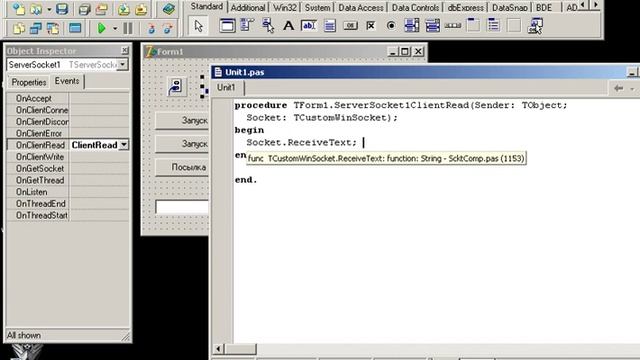Pick the MainMenu component
Screen dimensions: 640x360
click(247, 26)
